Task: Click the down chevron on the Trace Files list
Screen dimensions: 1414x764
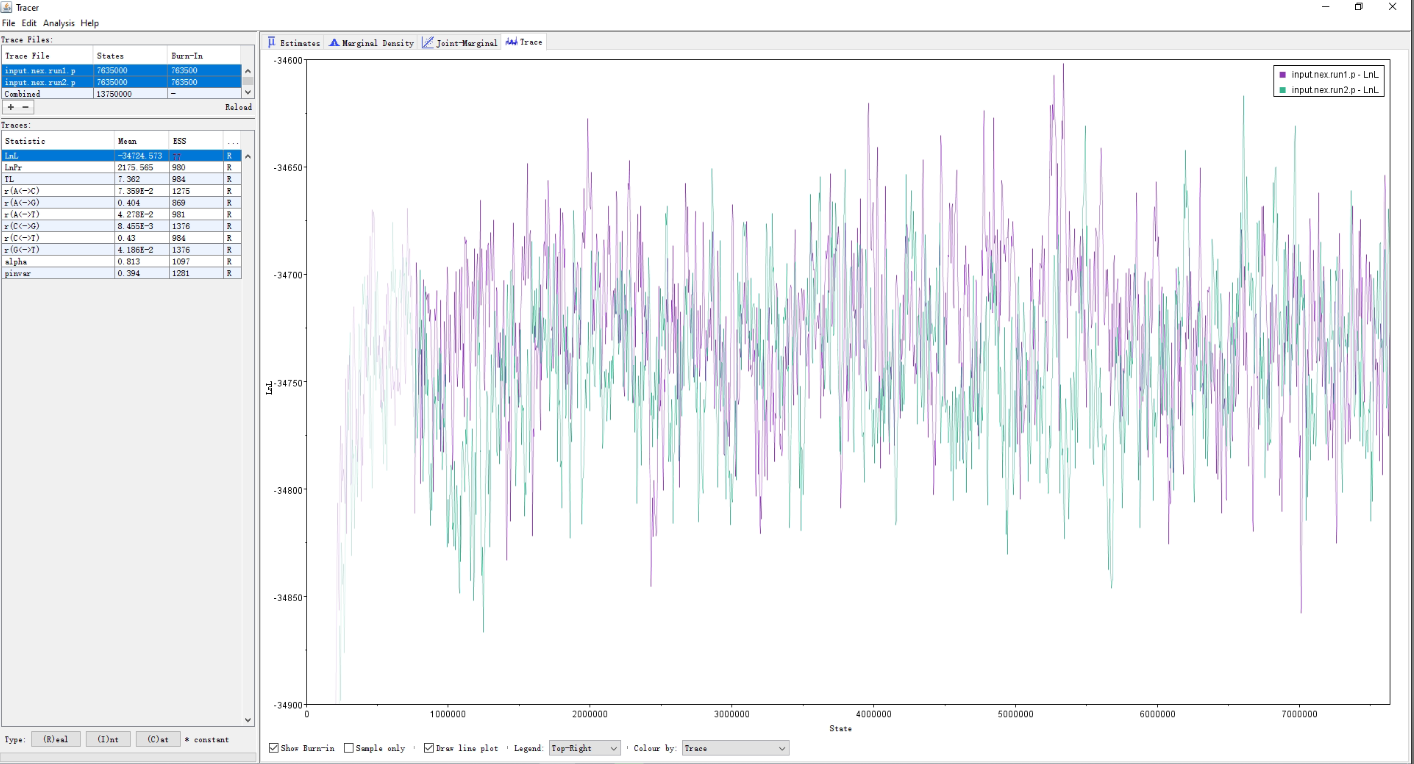Action: [x=247, y=92]
